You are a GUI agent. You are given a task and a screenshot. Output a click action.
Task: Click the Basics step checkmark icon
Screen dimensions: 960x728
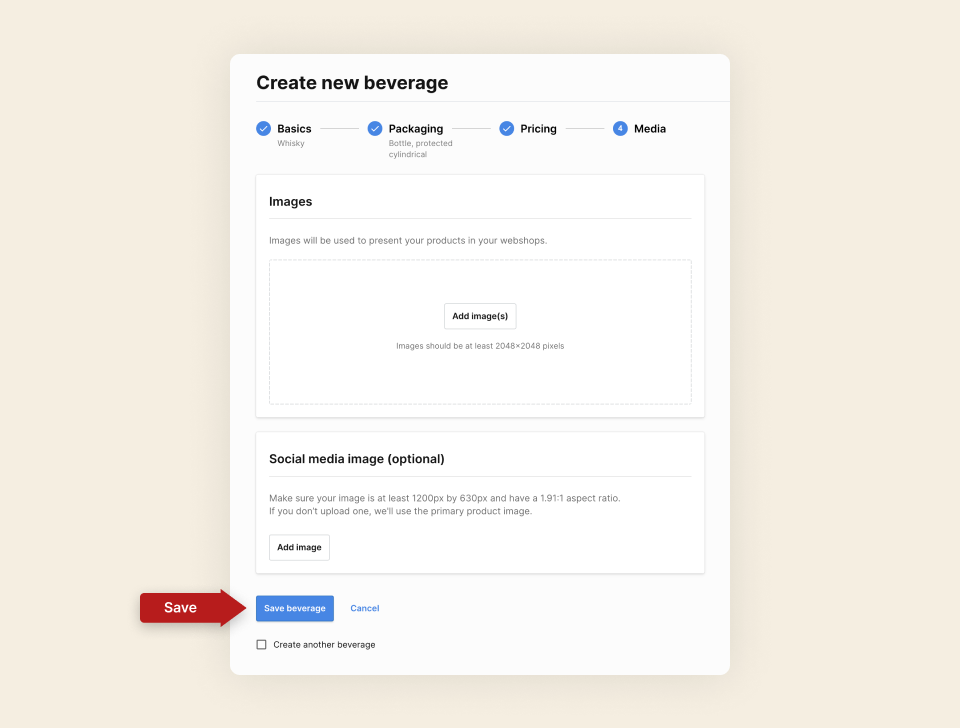coord(263,128)
